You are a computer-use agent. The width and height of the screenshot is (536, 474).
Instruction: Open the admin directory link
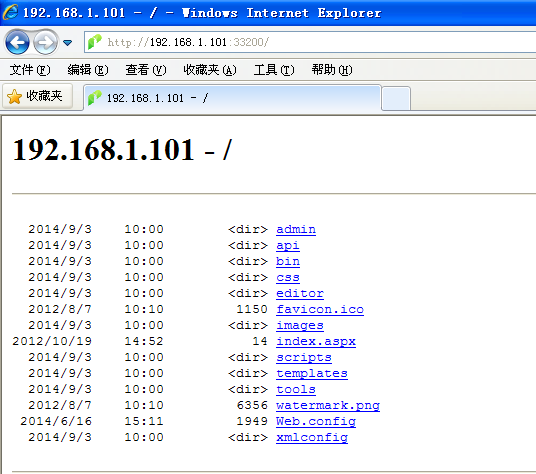tap(296, 229)
